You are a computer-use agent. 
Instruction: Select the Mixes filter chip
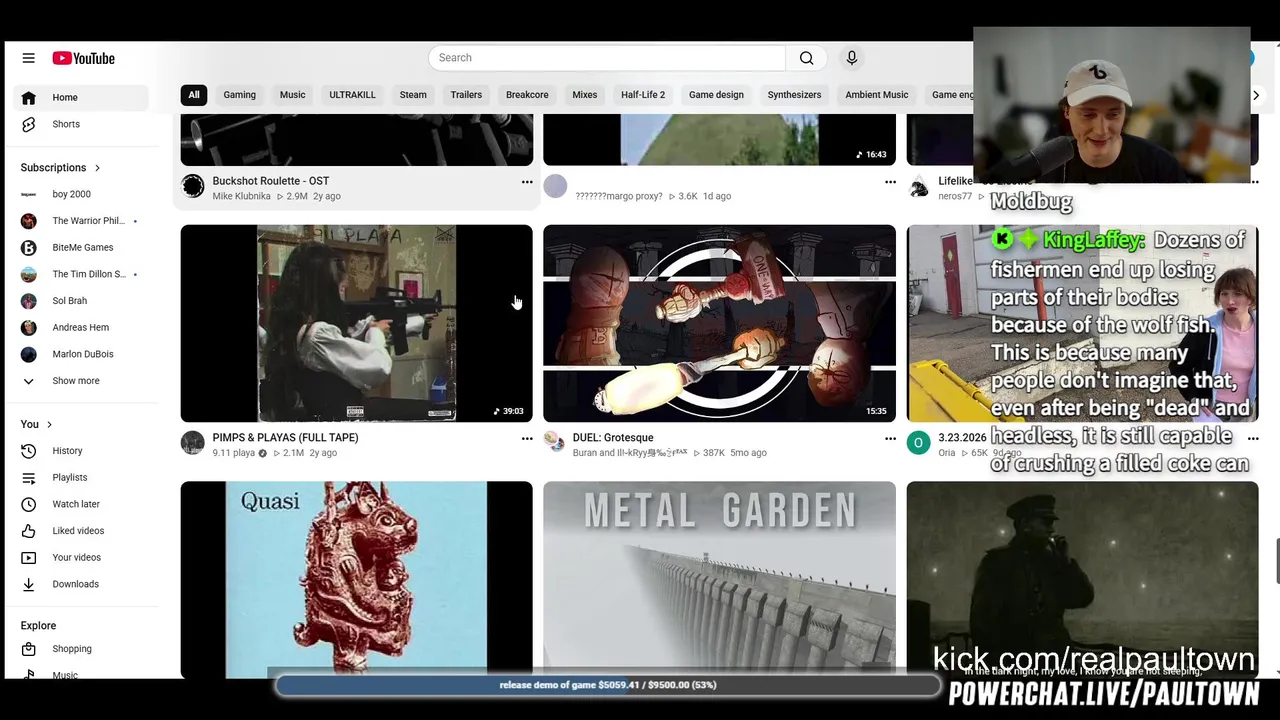point(584,95)
